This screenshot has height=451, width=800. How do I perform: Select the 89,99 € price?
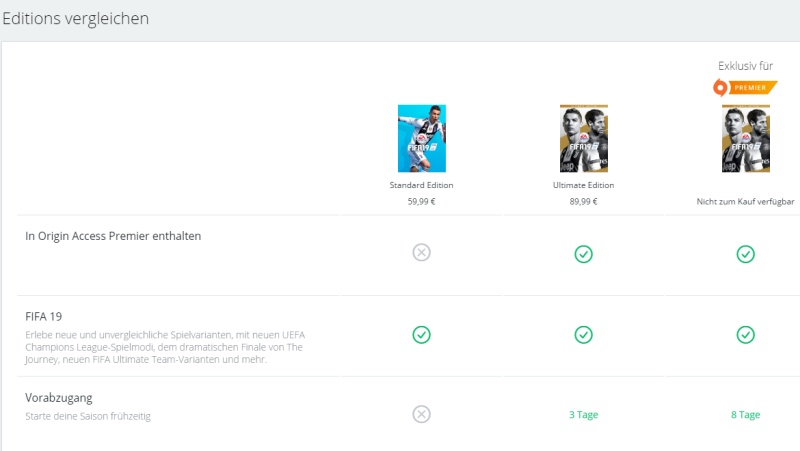coord(583,201)
